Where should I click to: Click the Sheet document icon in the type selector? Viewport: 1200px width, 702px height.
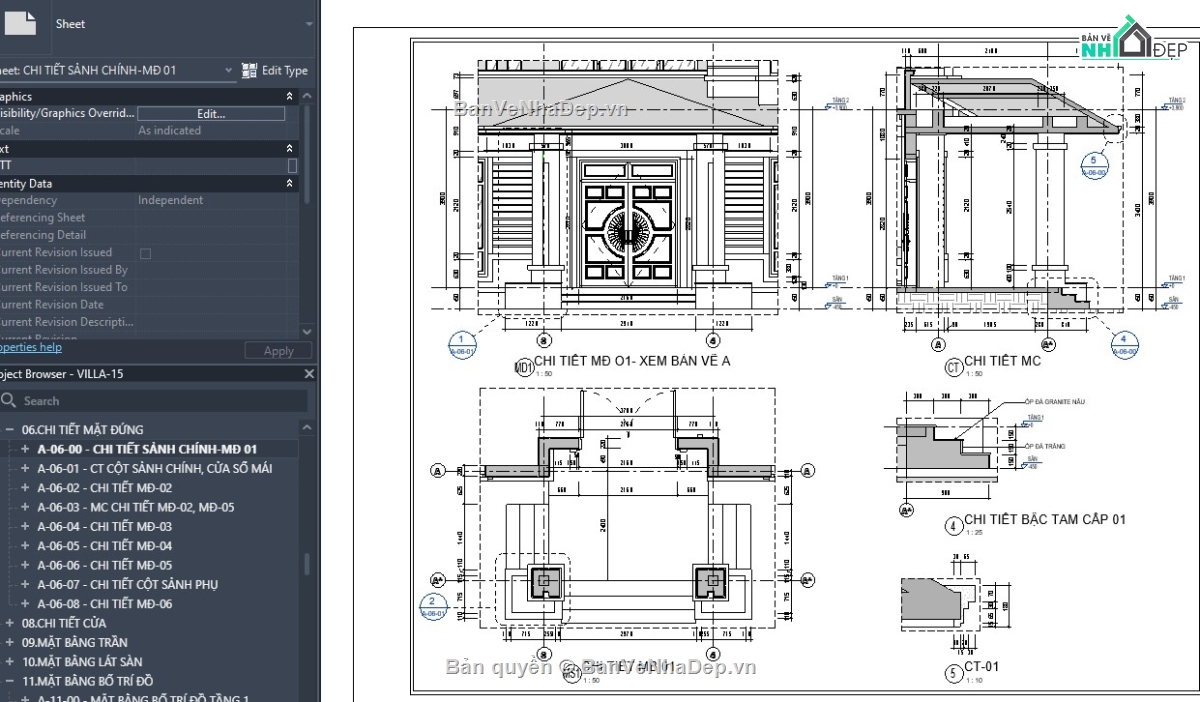[22, 23]
